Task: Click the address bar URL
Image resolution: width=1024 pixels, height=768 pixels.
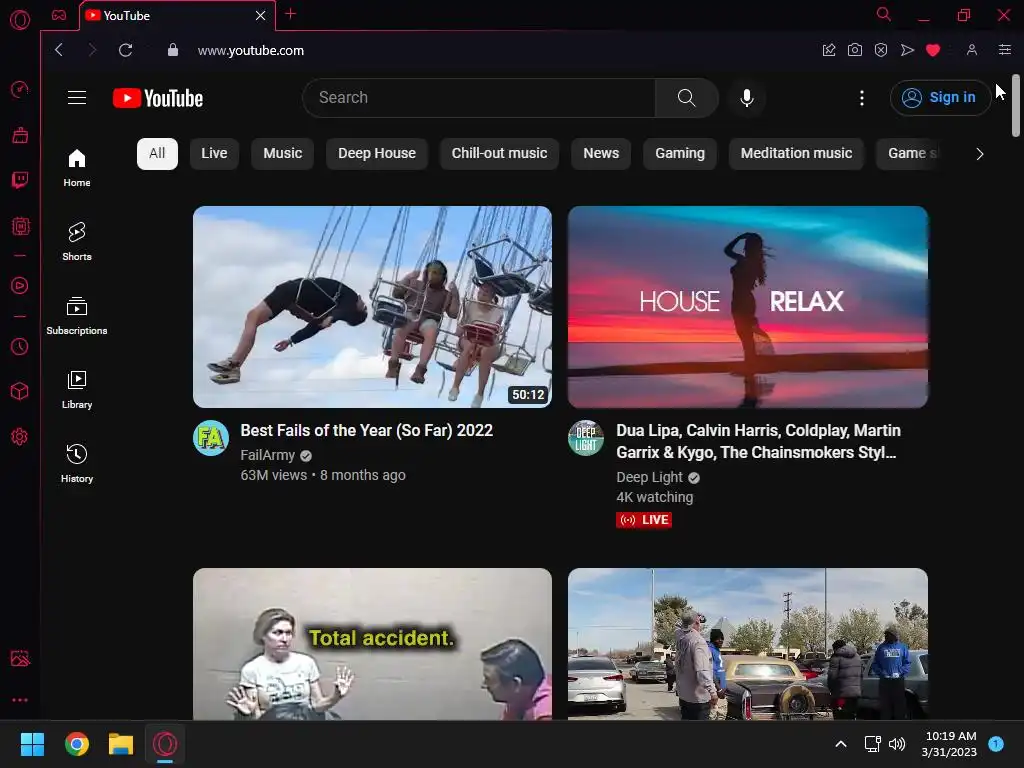Action: coord(251,50)
